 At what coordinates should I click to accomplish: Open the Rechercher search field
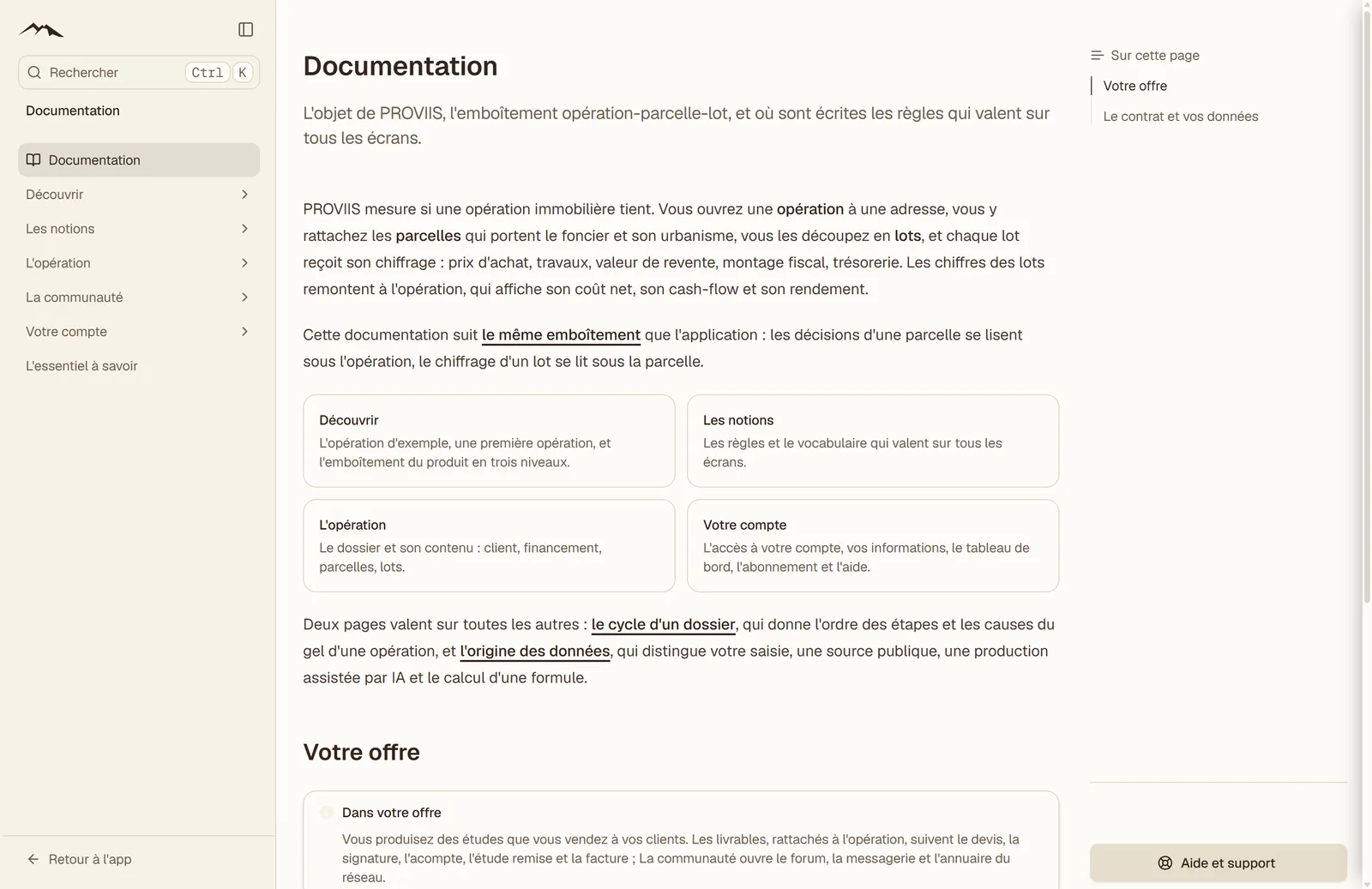(x=139, y=73)
